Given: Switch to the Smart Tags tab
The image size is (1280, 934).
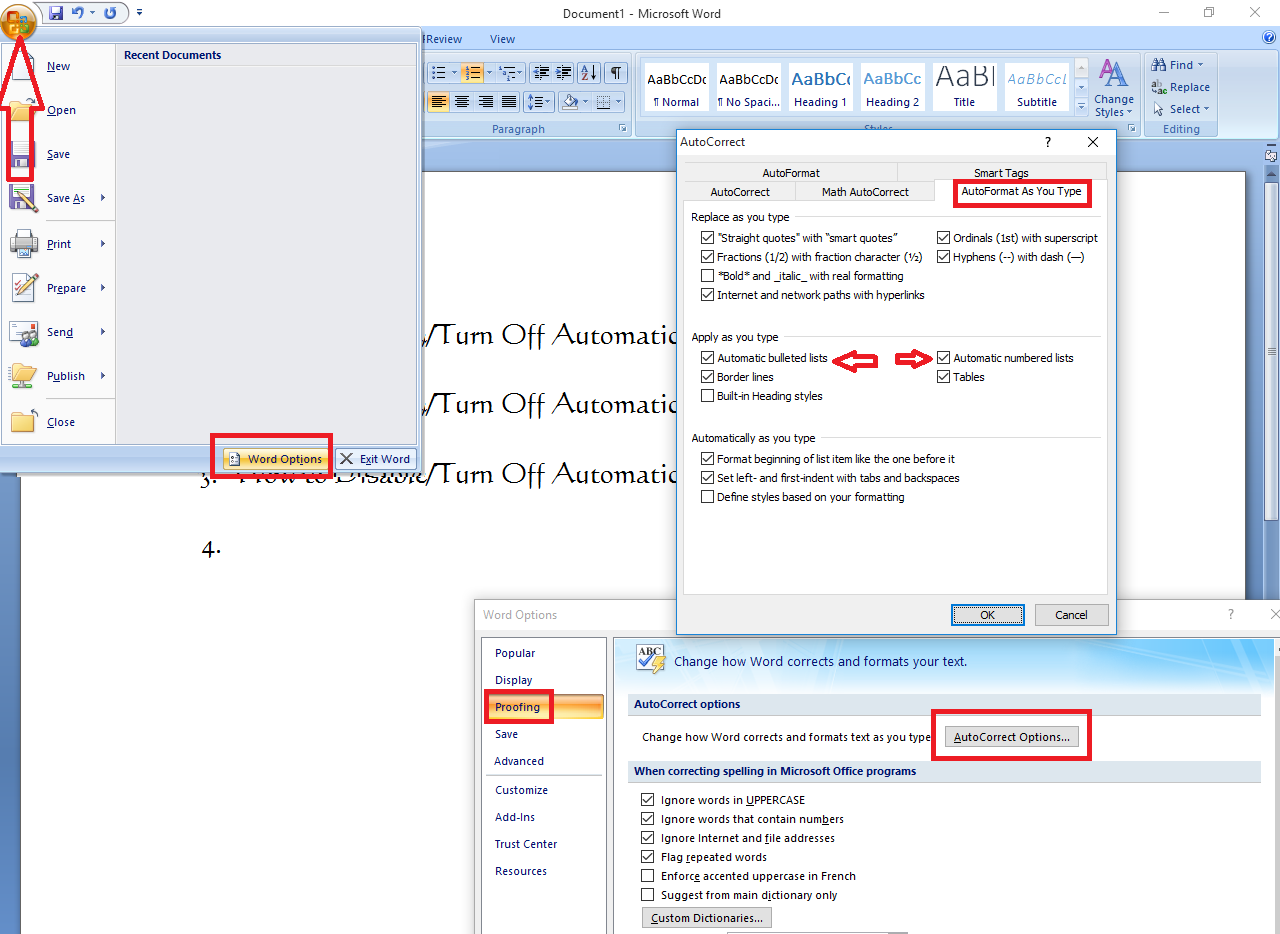Looking at the screenshot, I should pos(1001,173).
